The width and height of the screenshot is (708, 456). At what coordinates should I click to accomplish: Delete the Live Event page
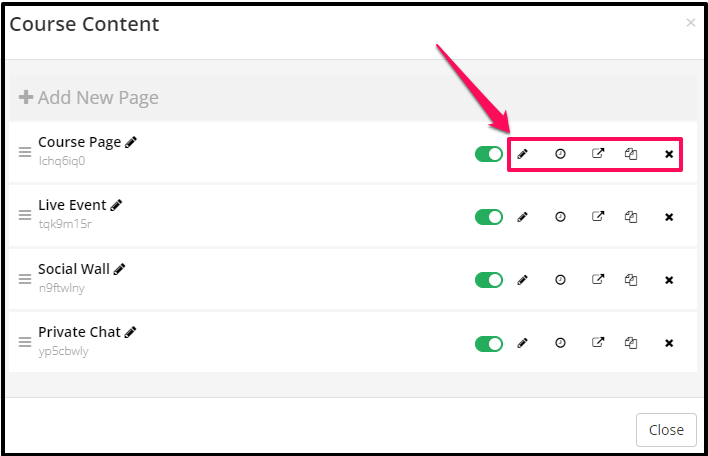[x=669, y=217]
